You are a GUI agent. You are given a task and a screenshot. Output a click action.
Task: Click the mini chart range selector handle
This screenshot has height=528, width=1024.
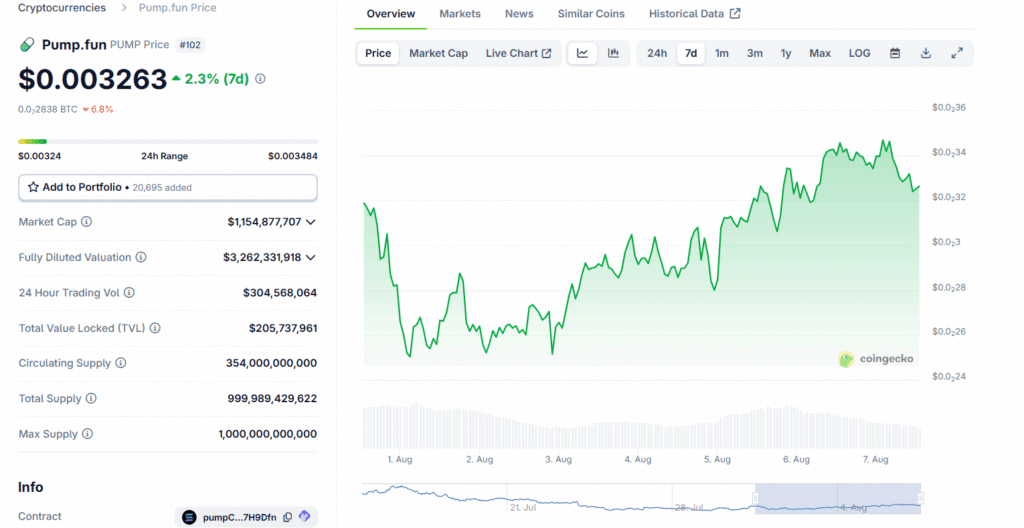[x=756, y=497]
